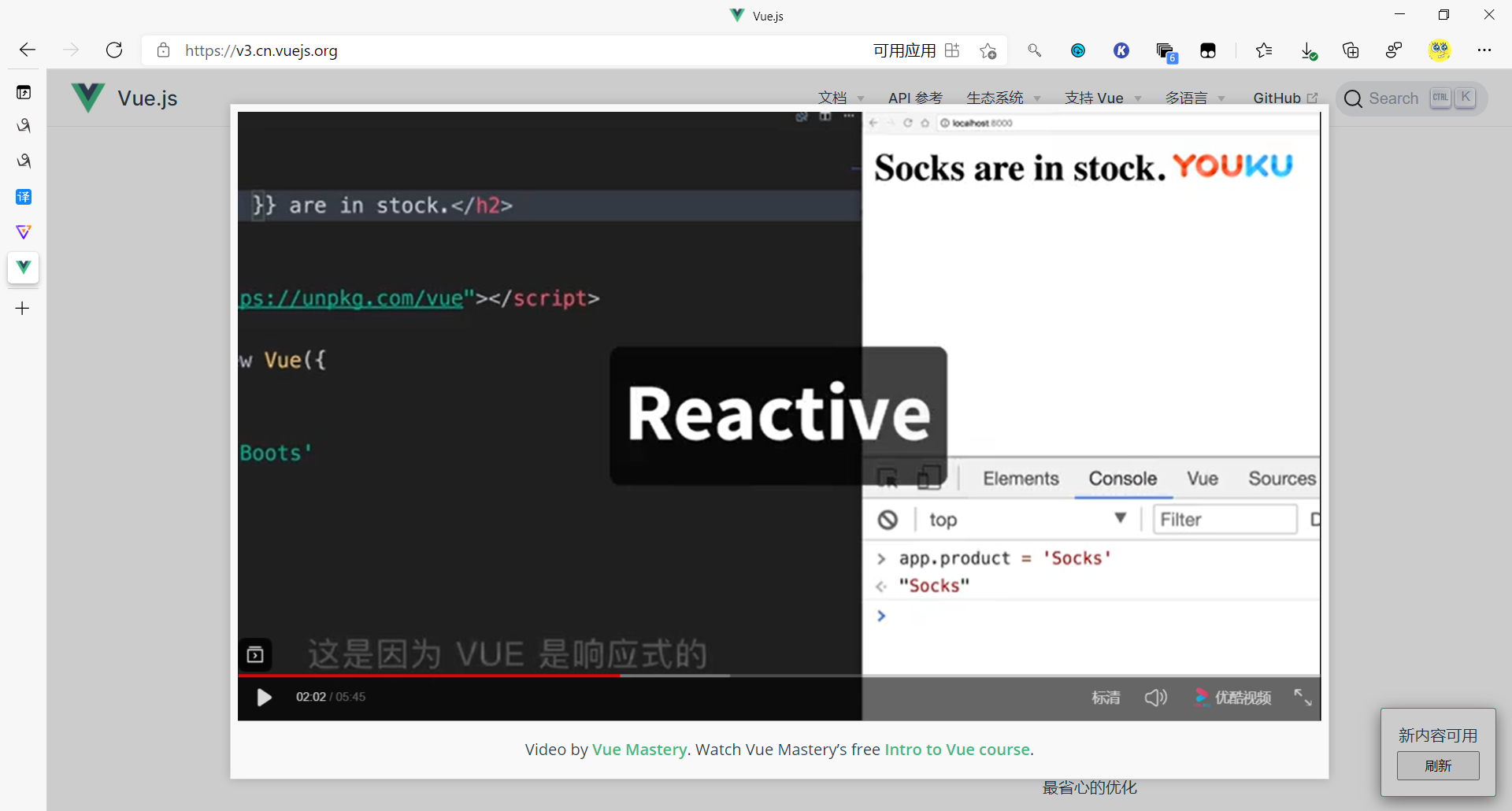Change video quality via 标清 setting

(1106, 698)
